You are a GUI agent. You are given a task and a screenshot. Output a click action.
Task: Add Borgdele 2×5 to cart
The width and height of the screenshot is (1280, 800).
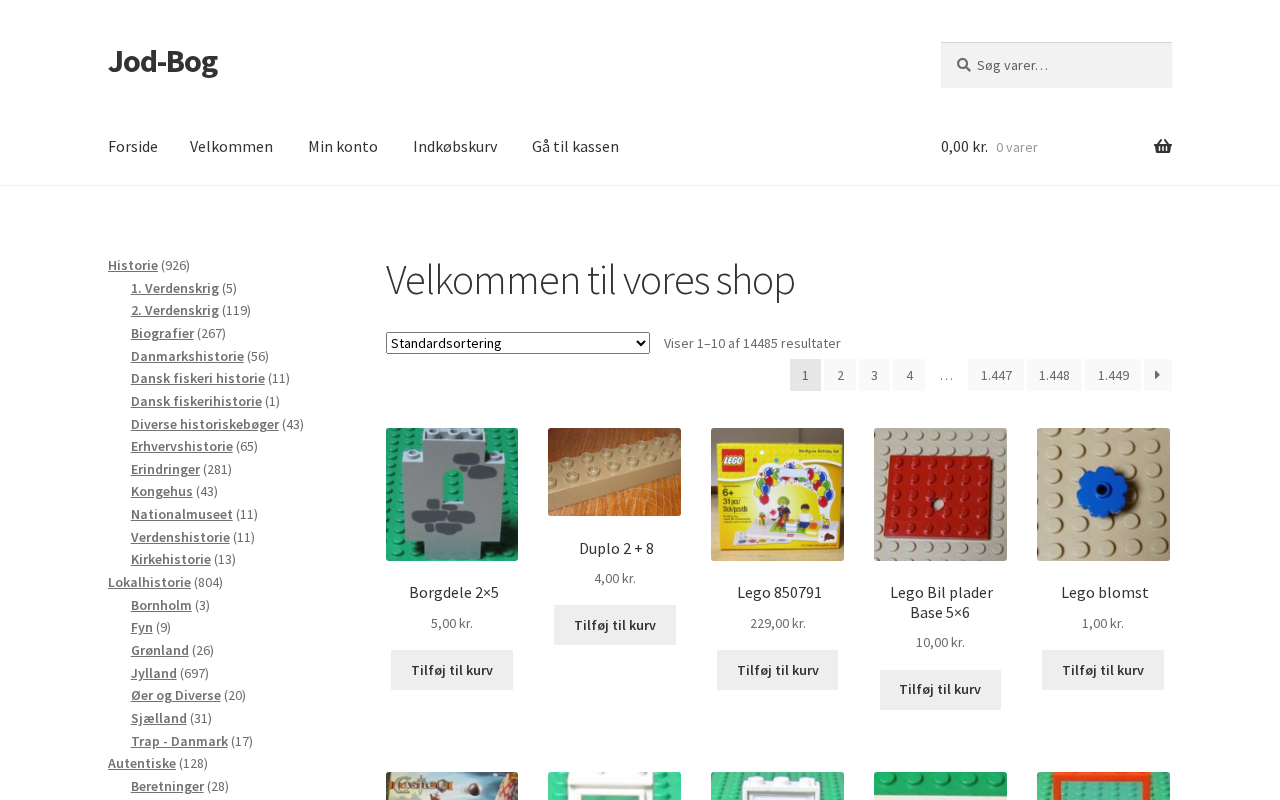(452, 670)
